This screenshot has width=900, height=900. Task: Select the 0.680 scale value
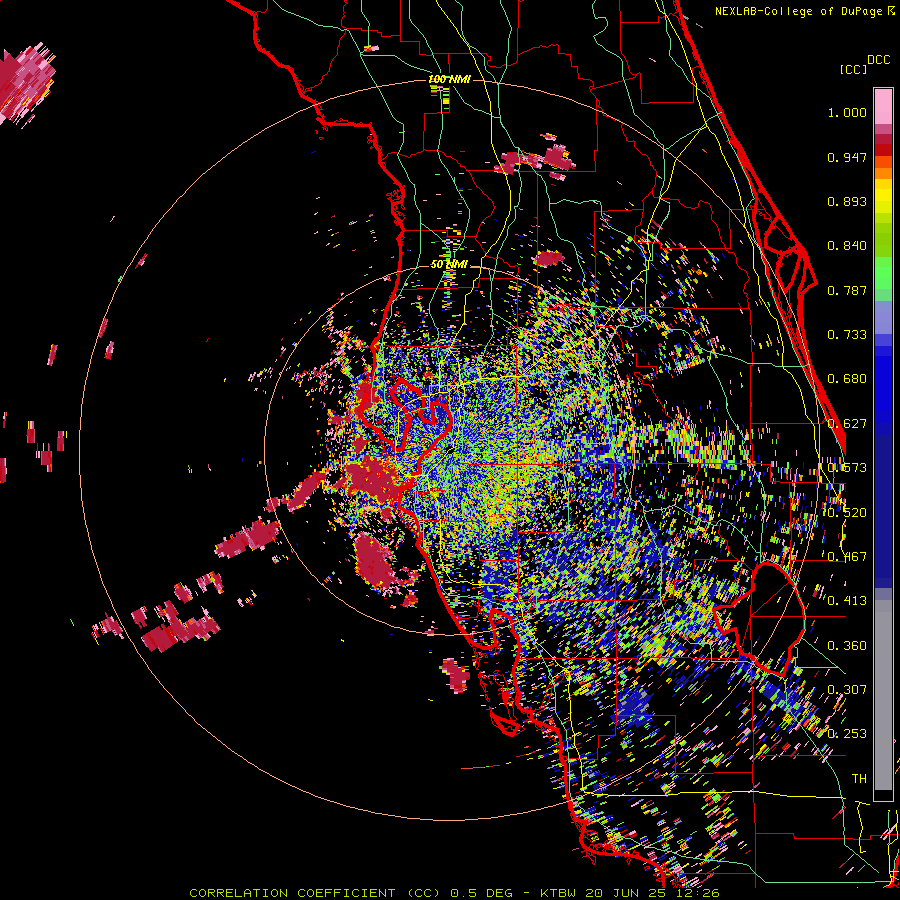pos(847,379)
